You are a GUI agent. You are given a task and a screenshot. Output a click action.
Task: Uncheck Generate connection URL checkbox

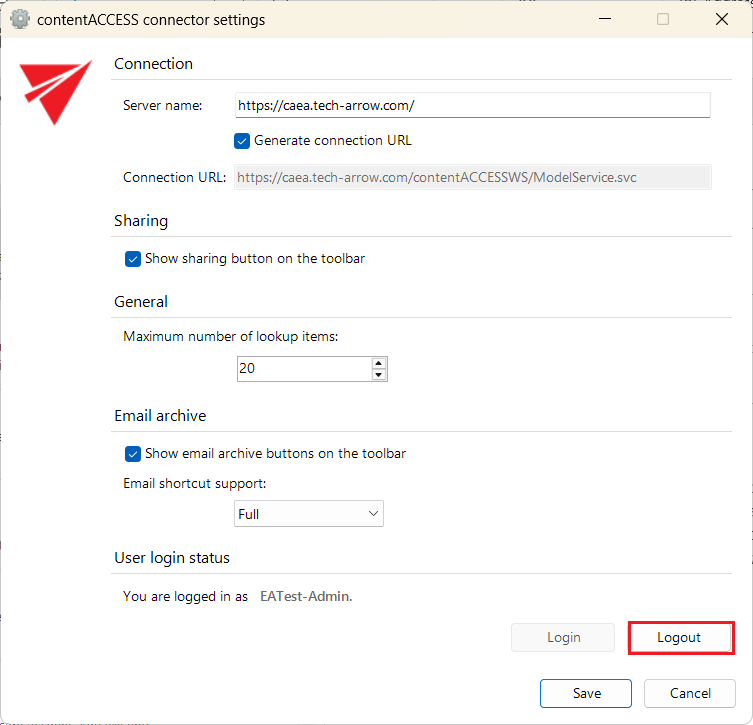pyautogui.click(x=241, y=141)
